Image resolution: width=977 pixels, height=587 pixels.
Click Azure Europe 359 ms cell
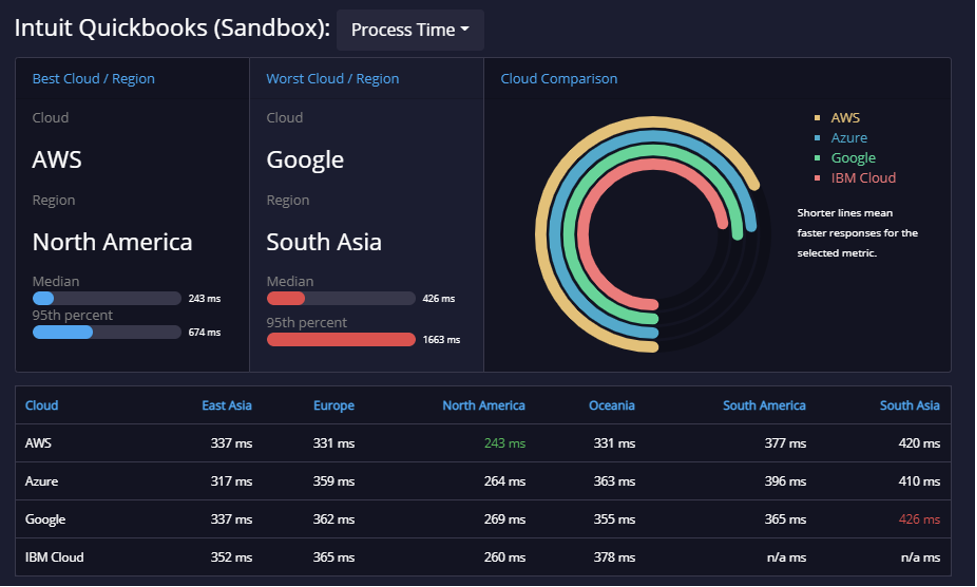333,481
